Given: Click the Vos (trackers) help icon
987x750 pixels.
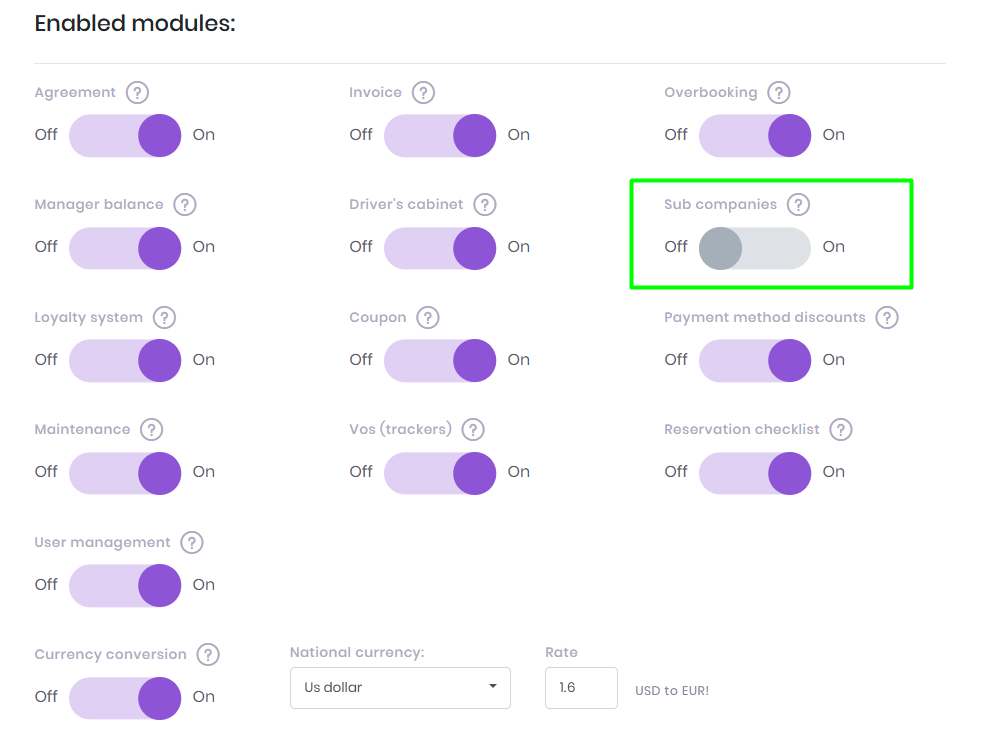Looking at the screenshot, I should (x=473, y=430).
